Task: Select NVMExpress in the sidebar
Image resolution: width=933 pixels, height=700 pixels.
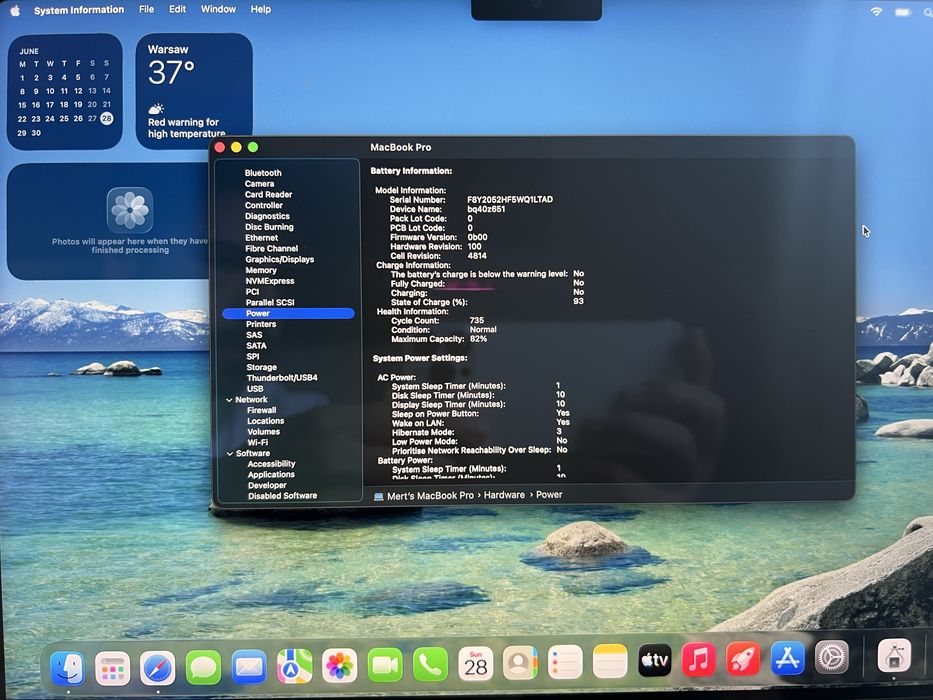Action: [270, 281]
